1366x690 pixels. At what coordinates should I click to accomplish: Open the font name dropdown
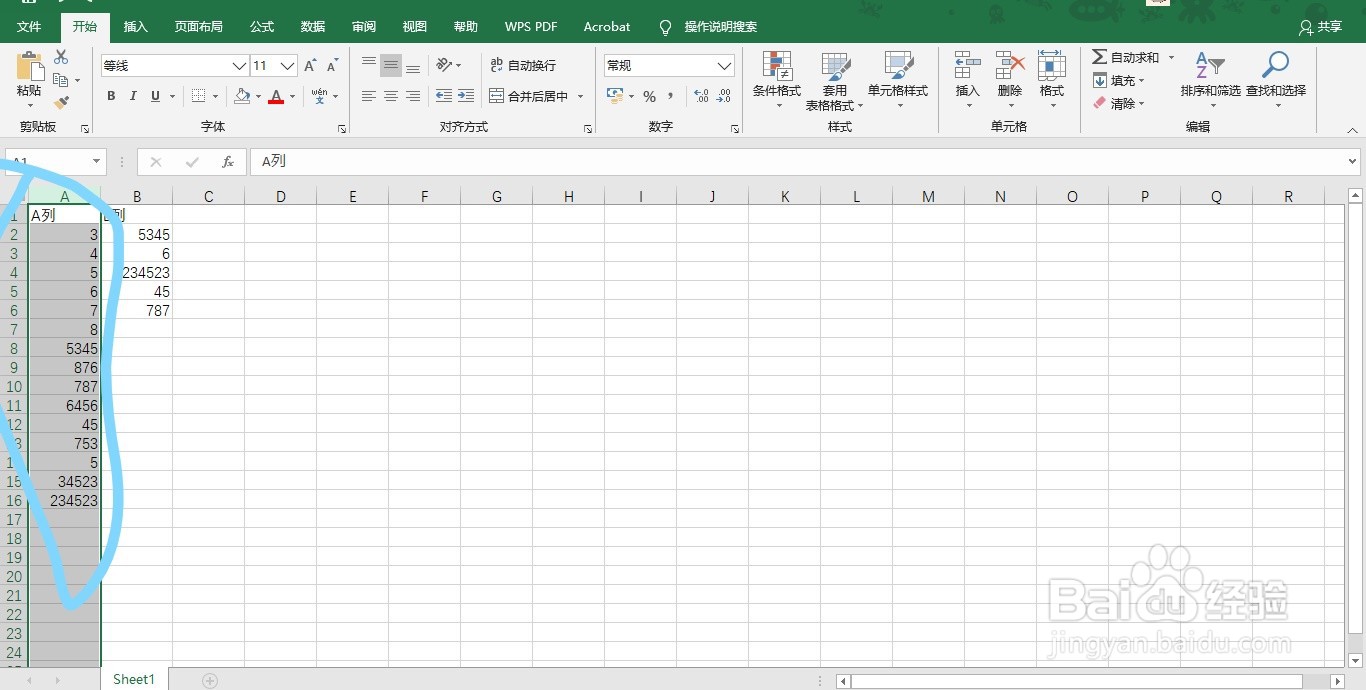pyautogui.click(x=240, y=64)
